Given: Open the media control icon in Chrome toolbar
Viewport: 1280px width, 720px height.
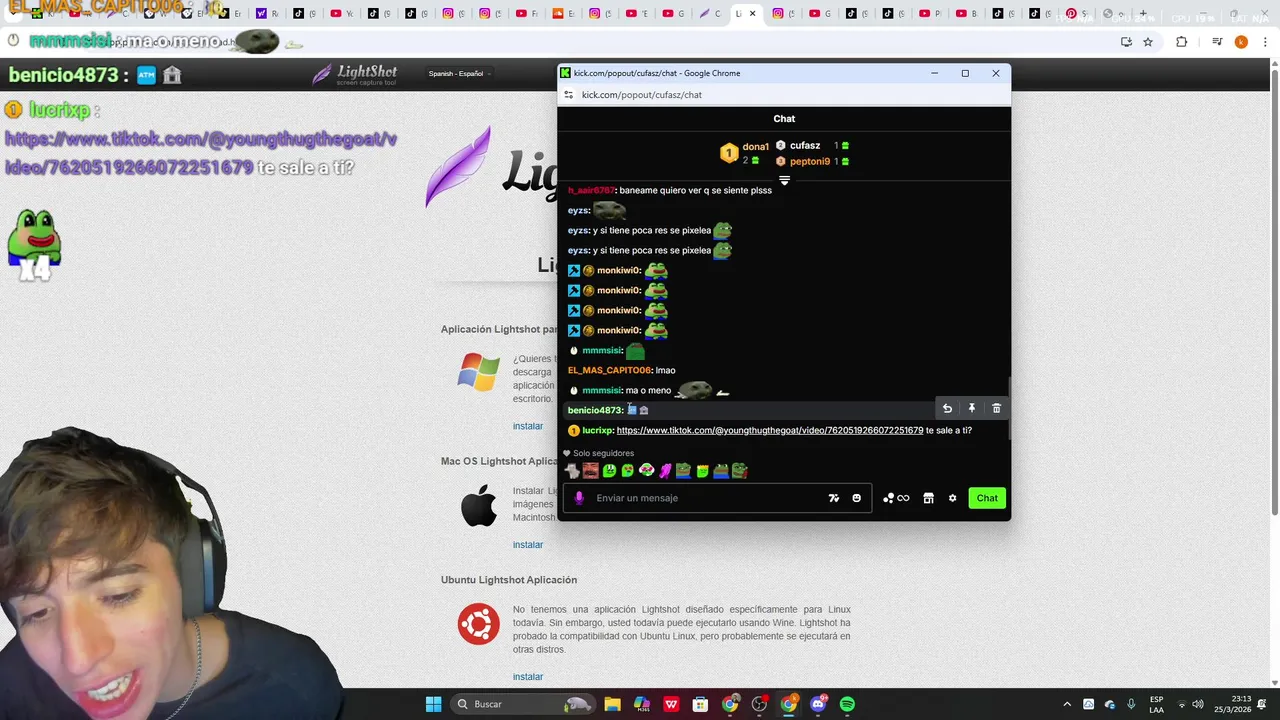Looking at the screenshot, I should pos(1217,42).
